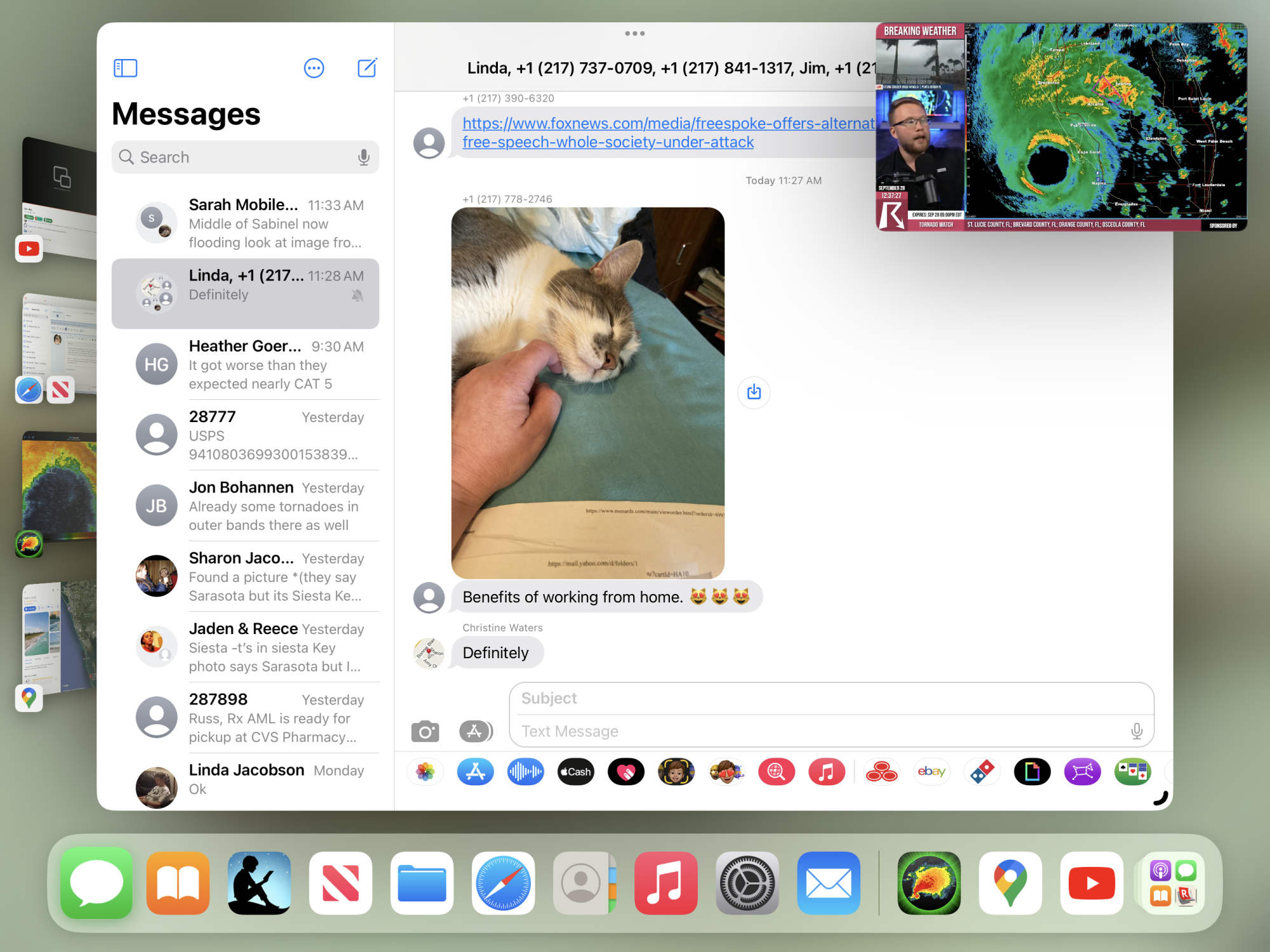This screenshot has height=952, width=1270.
Task: Open the multitasking three-dots control at top
Action: coord(634,34)
